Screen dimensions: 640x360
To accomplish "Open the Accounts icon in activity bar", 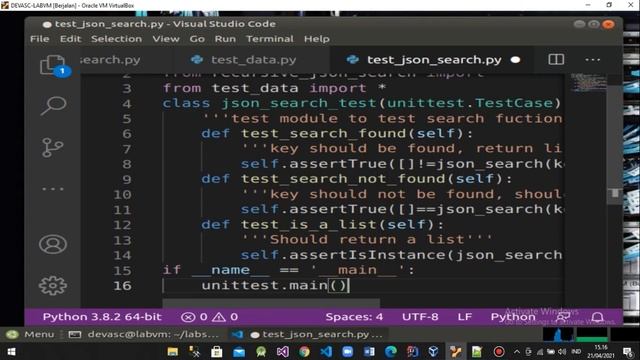I will [x=53, y=244].
